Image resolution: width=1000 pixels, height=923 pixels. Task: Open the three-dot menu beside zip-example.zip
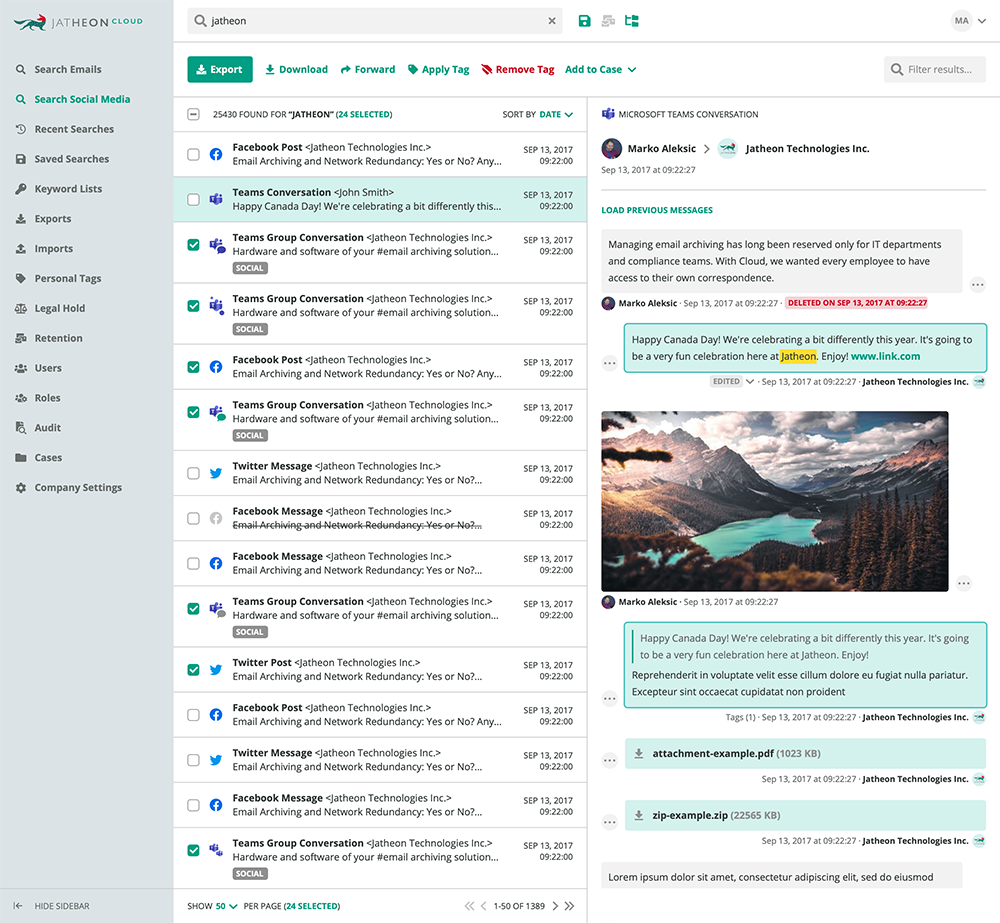(x=610, y=822)
